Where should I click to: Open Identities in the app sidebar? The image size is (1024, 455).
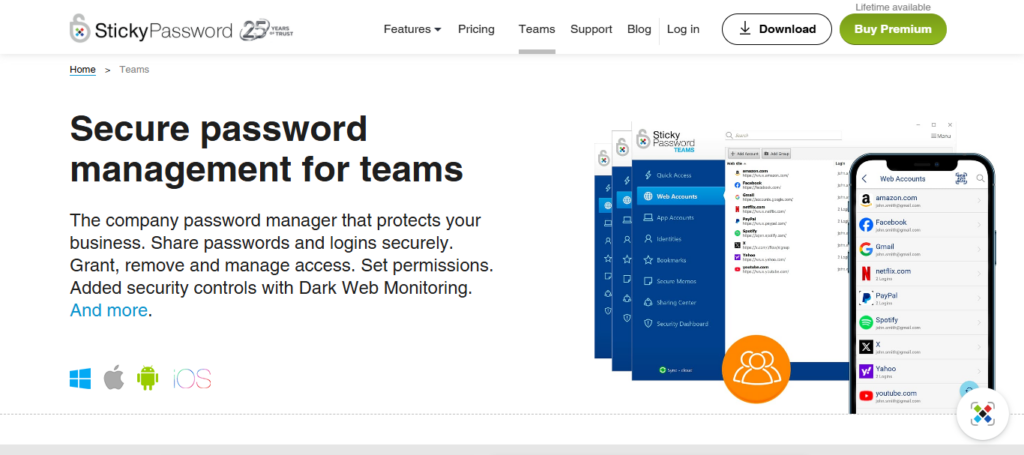pyautogui.click(x=663, y=239)
